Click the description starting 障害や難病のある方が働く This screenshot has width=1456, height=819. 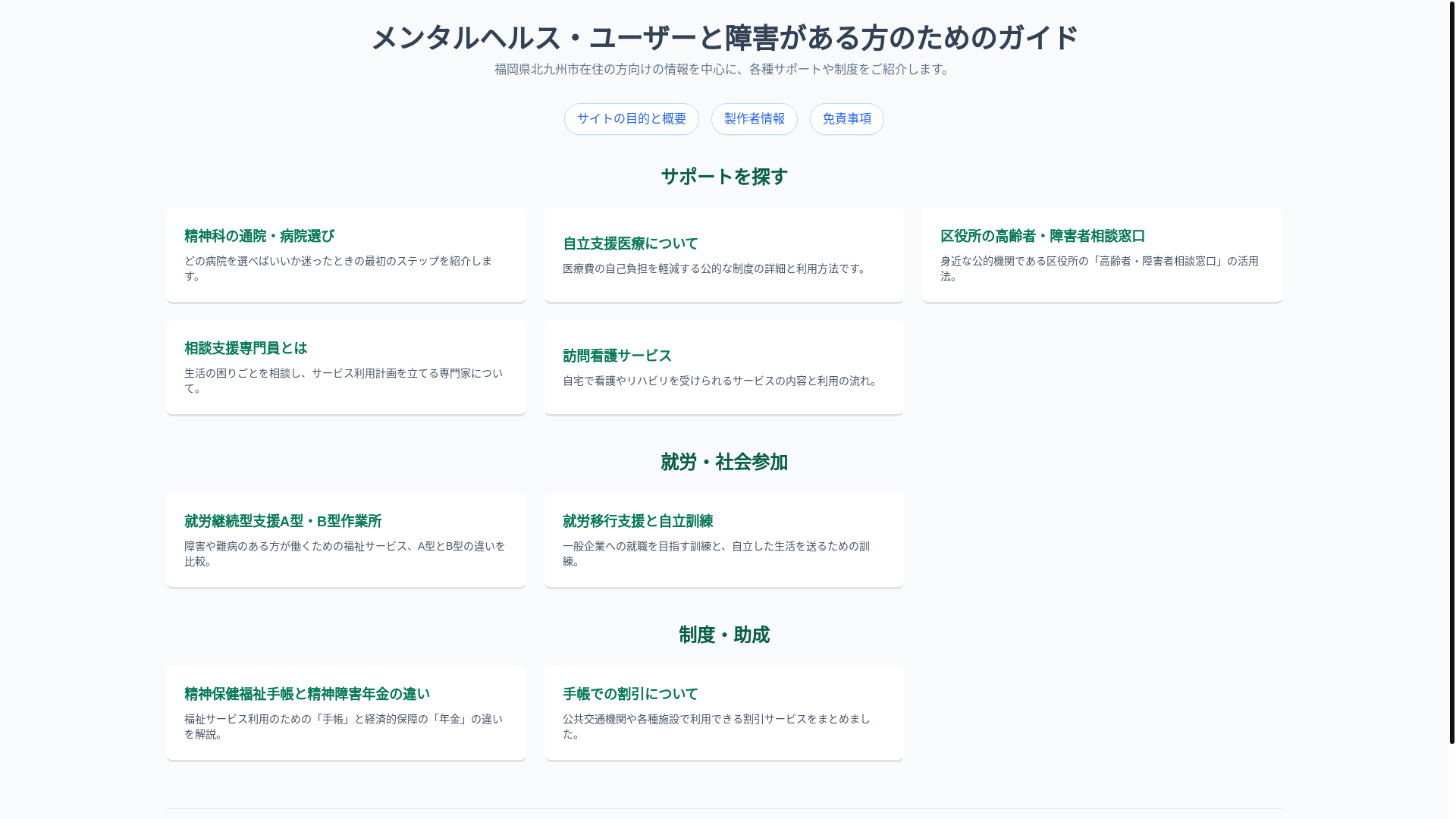pyautogui.click(x=345, y=554)
